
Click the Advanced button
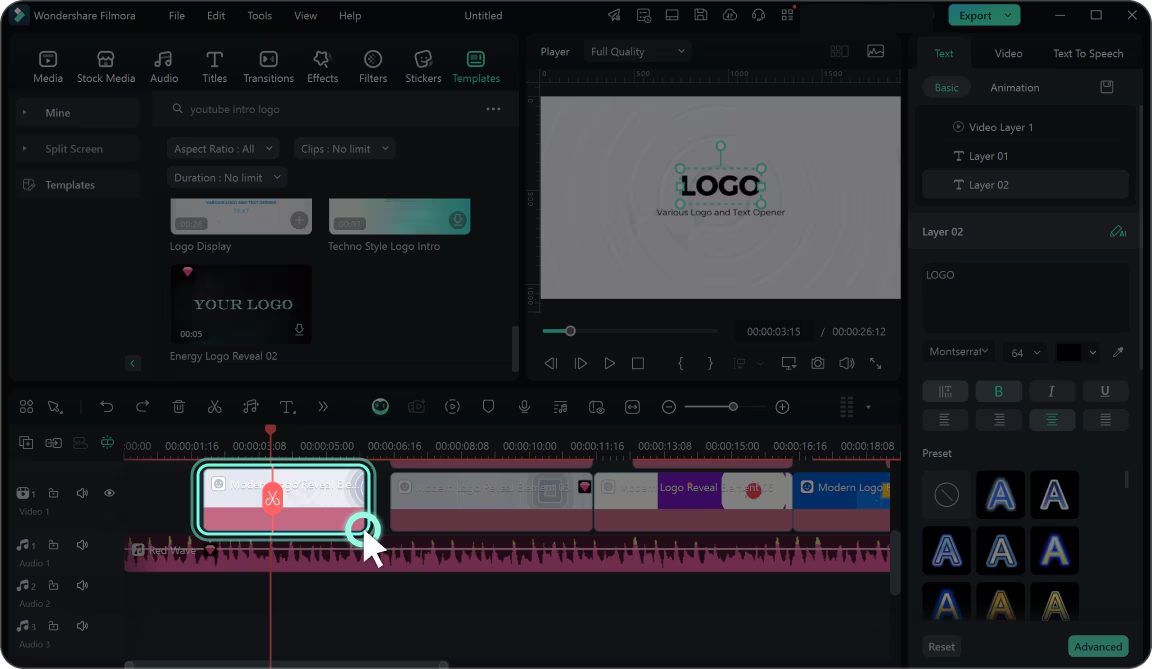[x=1097, y=647]
